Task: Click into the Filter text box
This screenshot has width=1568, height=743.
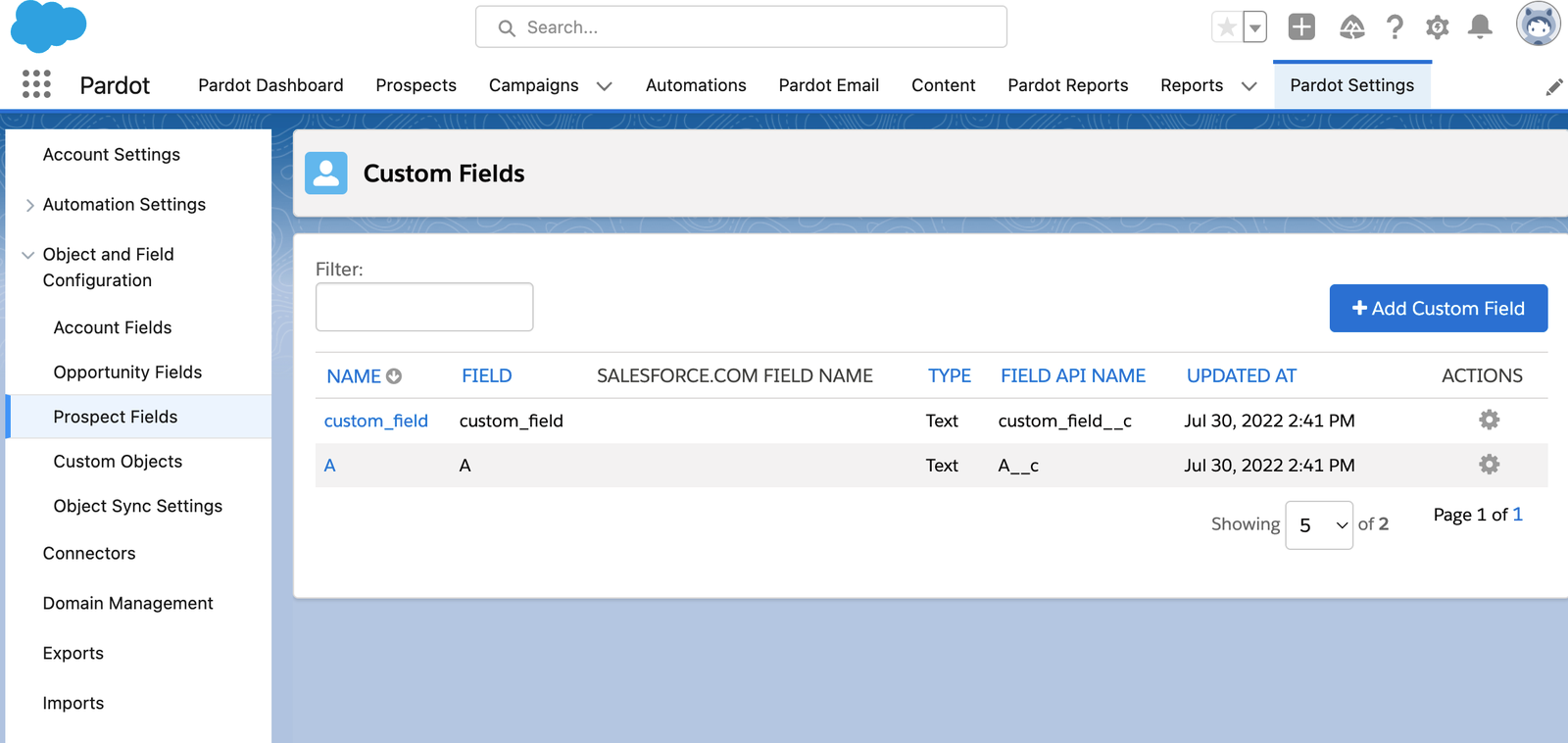Action: 424,308
